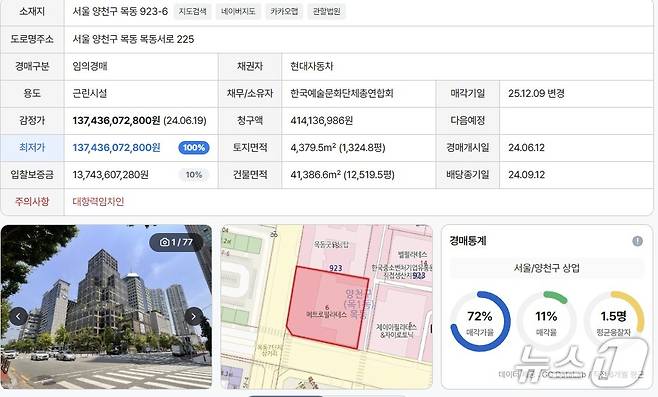This screenshot has height=397, width=658.
Task: Click the 대항력임차인 caution text
Action: pyautogui.click(x=98, y=201)
